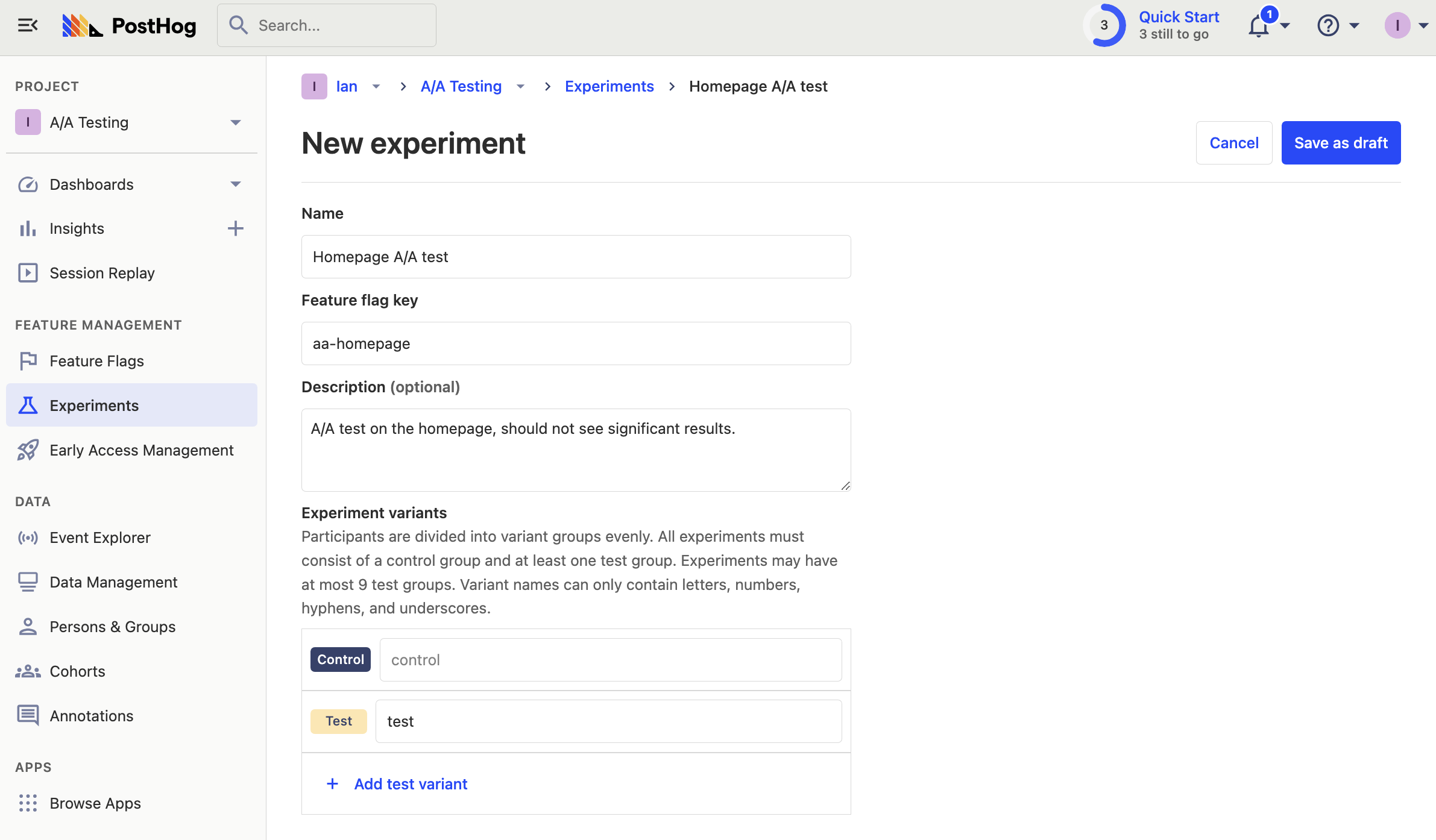Expand the A/A Testing project dropdown in sidebar
1436x840 pixels.
(235, 122)
